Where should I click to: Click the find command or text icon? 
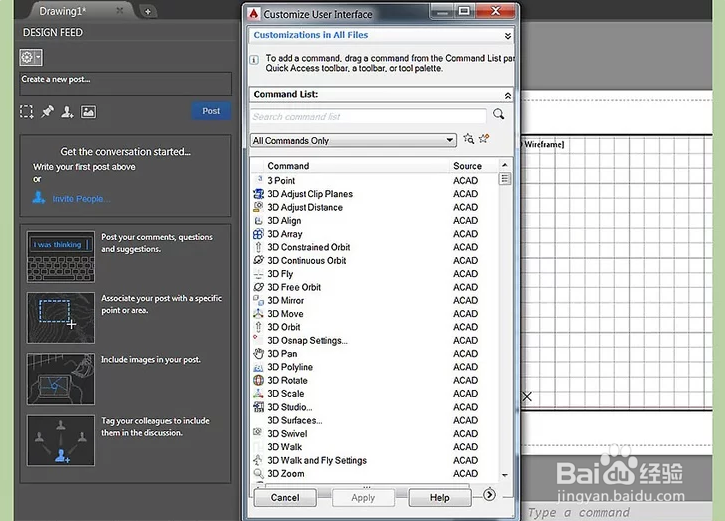468,138
